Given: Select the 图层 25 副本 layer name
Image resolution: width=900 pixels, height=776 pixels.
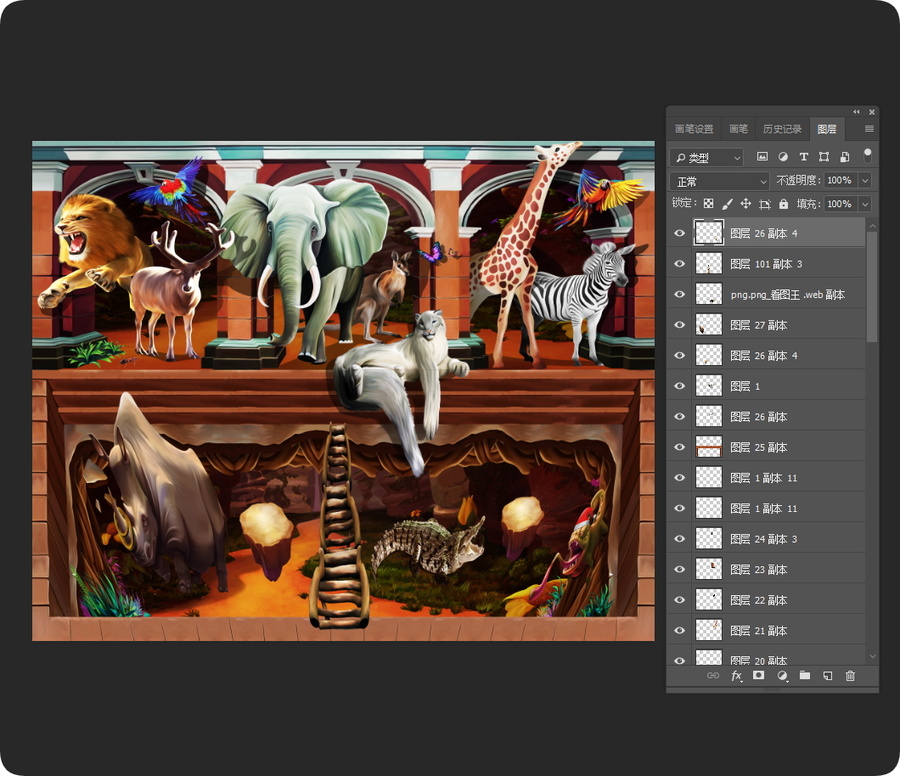Looking at the screenshot, I should click(759, 447).
